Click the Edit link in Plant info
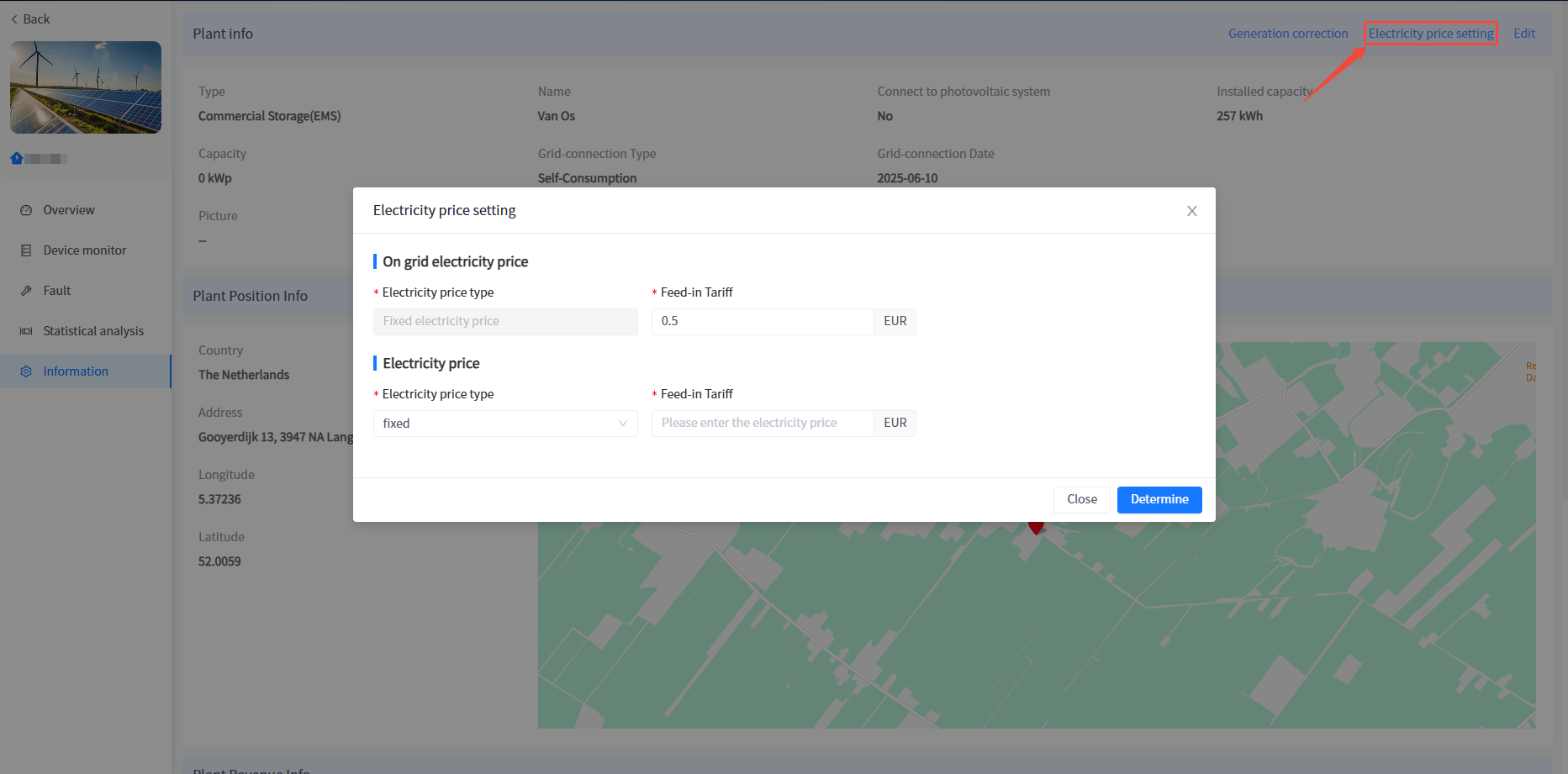Screen dimensions: 1568x774 [1523, 34]
